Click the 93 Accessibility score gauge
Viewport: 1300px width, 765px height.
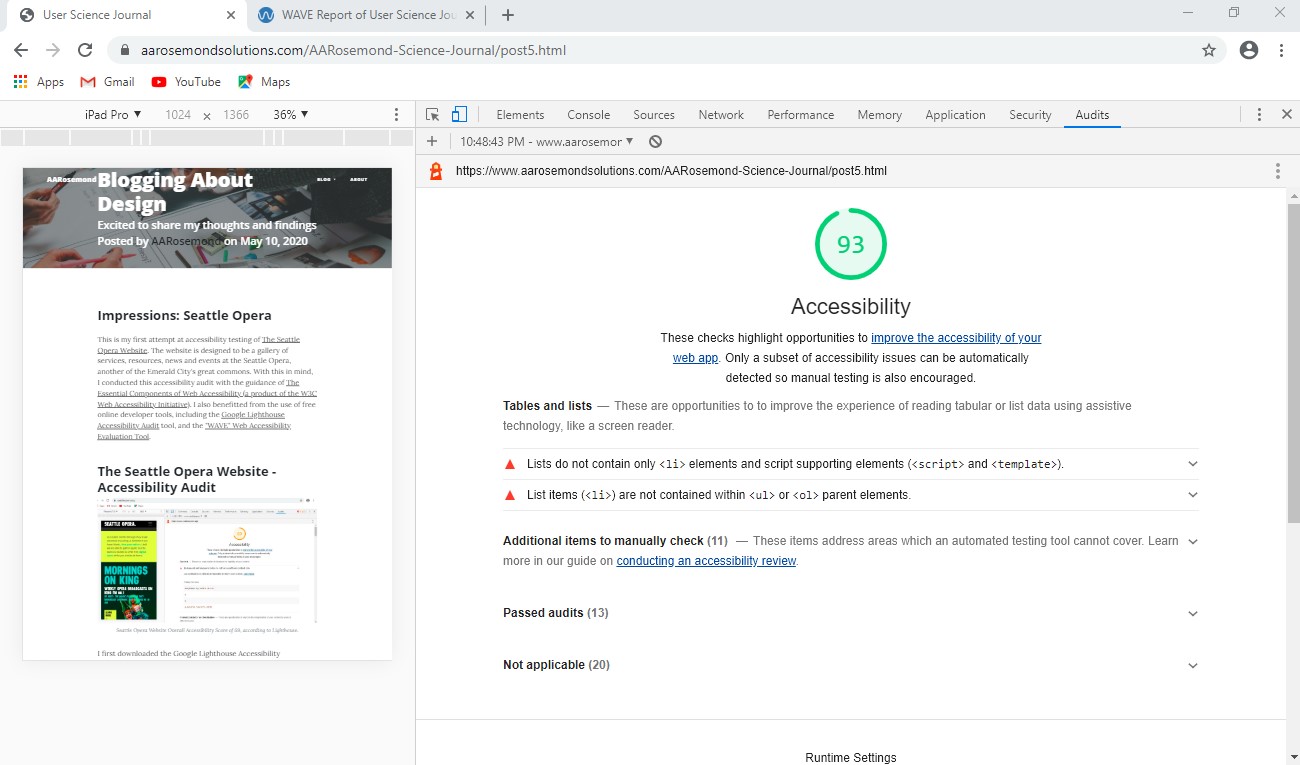[x=851, y=243]
